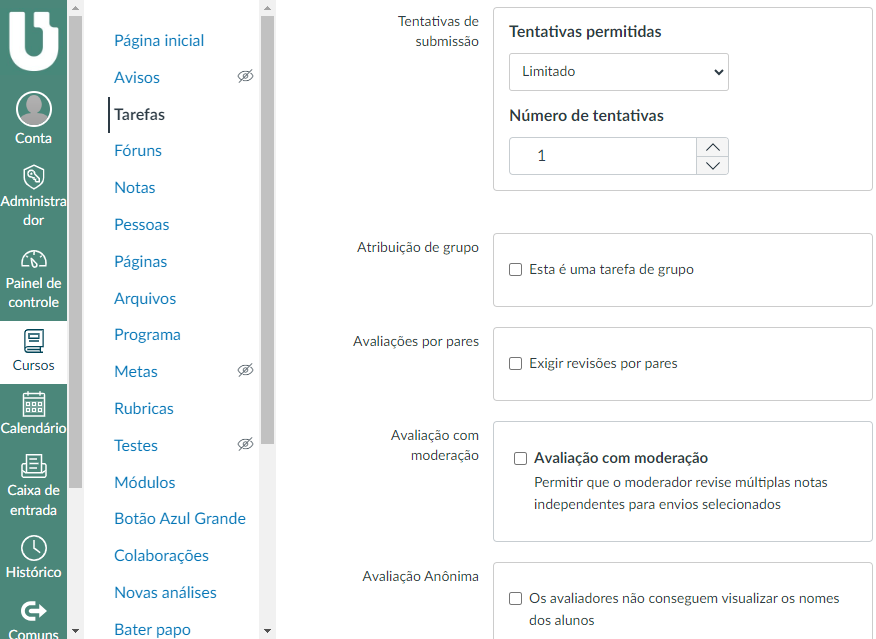Select Módulos from course navigation

coord(145,482)
